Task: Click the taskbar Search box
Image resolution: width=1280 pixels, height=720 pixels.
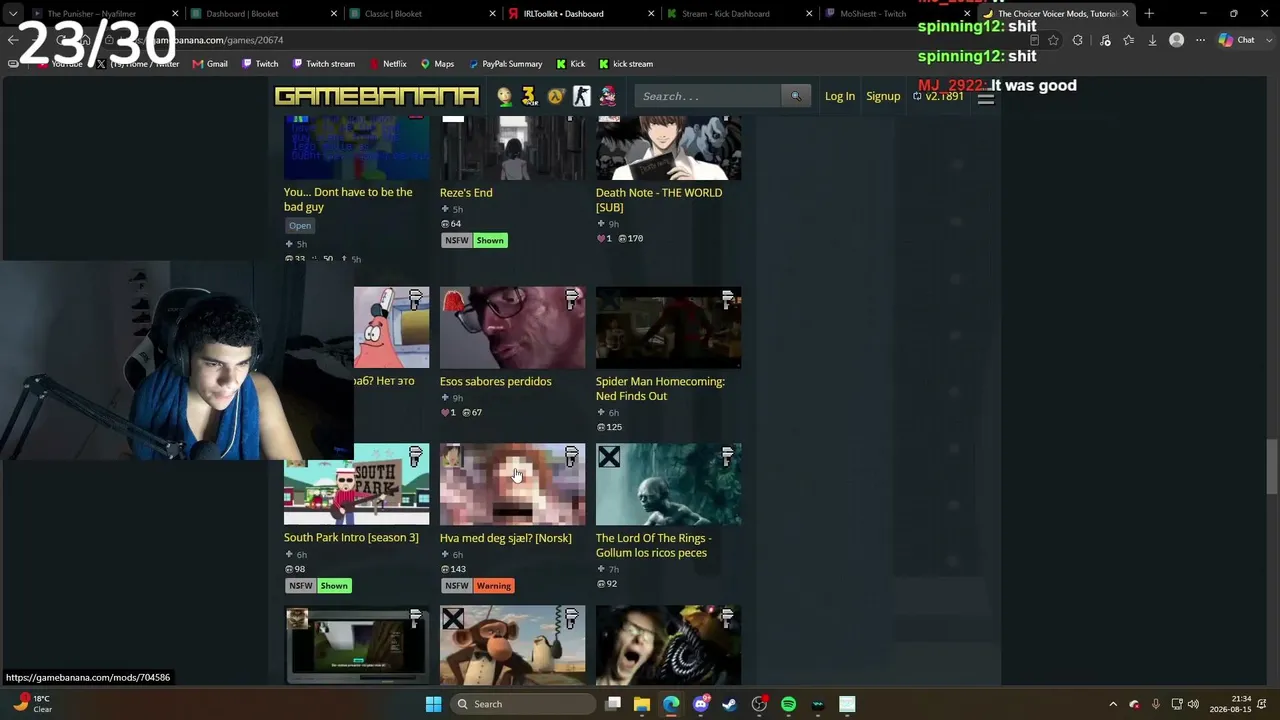Action: (x=520, y=704)
